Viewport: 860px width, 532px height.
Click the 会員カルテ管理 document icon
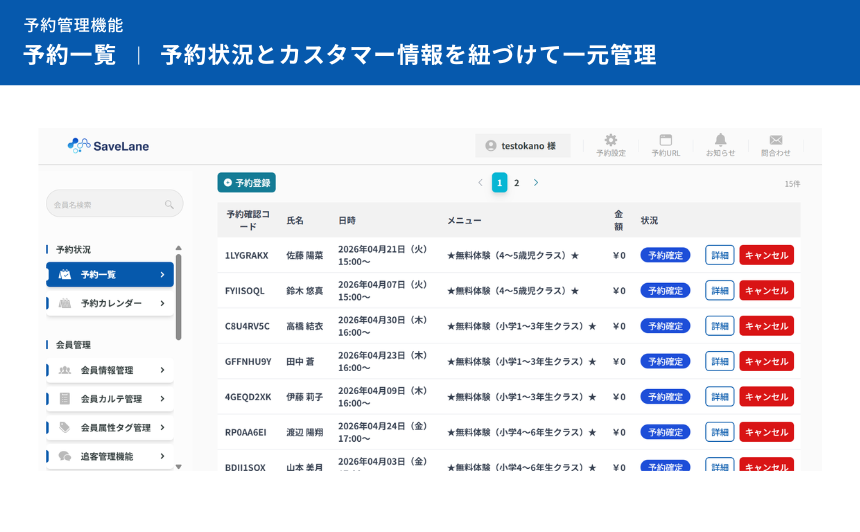[65, 399]
